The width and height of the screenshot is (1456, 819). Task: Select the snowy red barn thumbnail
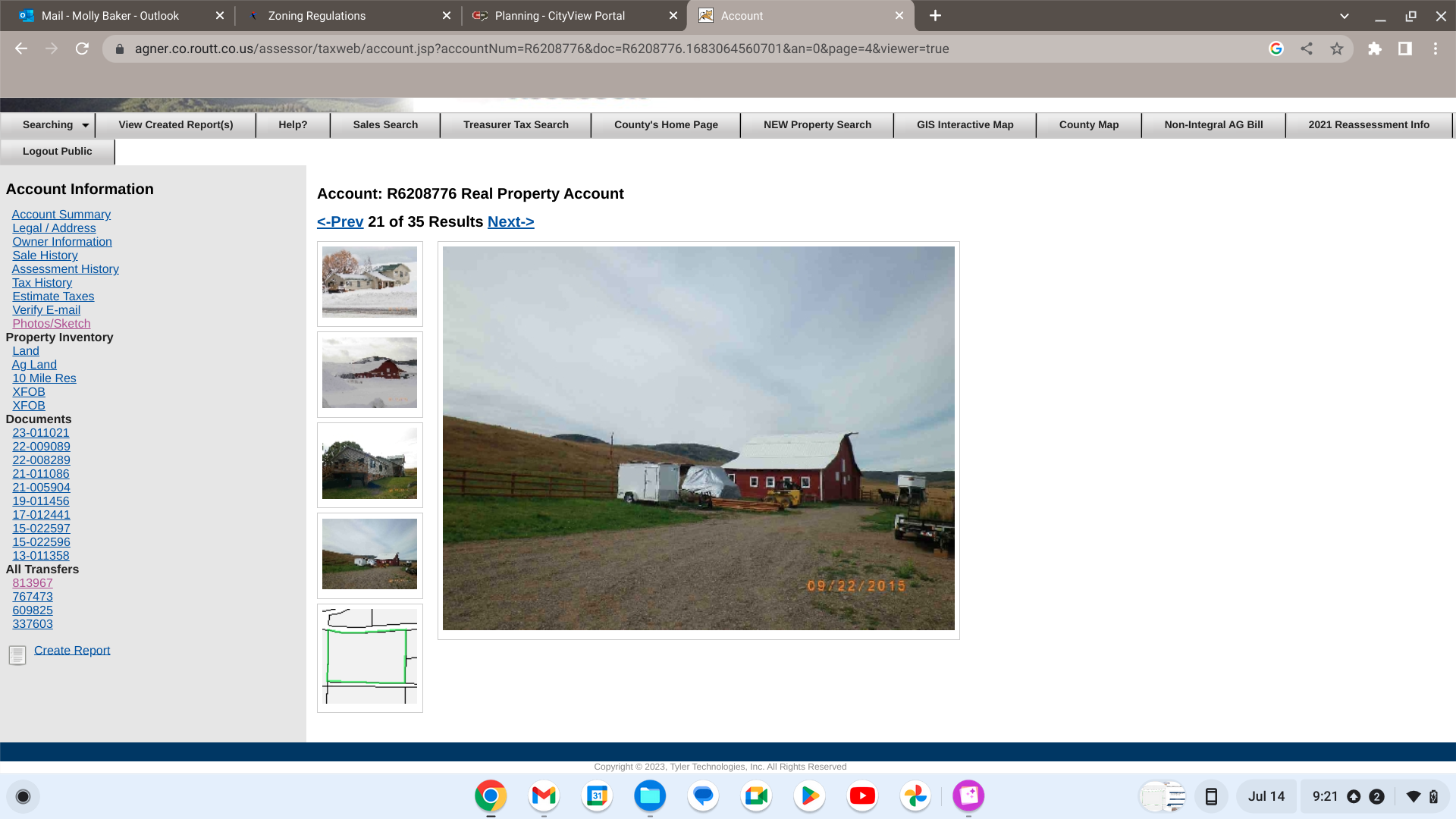pyautogui.click(x=369, y=373)
